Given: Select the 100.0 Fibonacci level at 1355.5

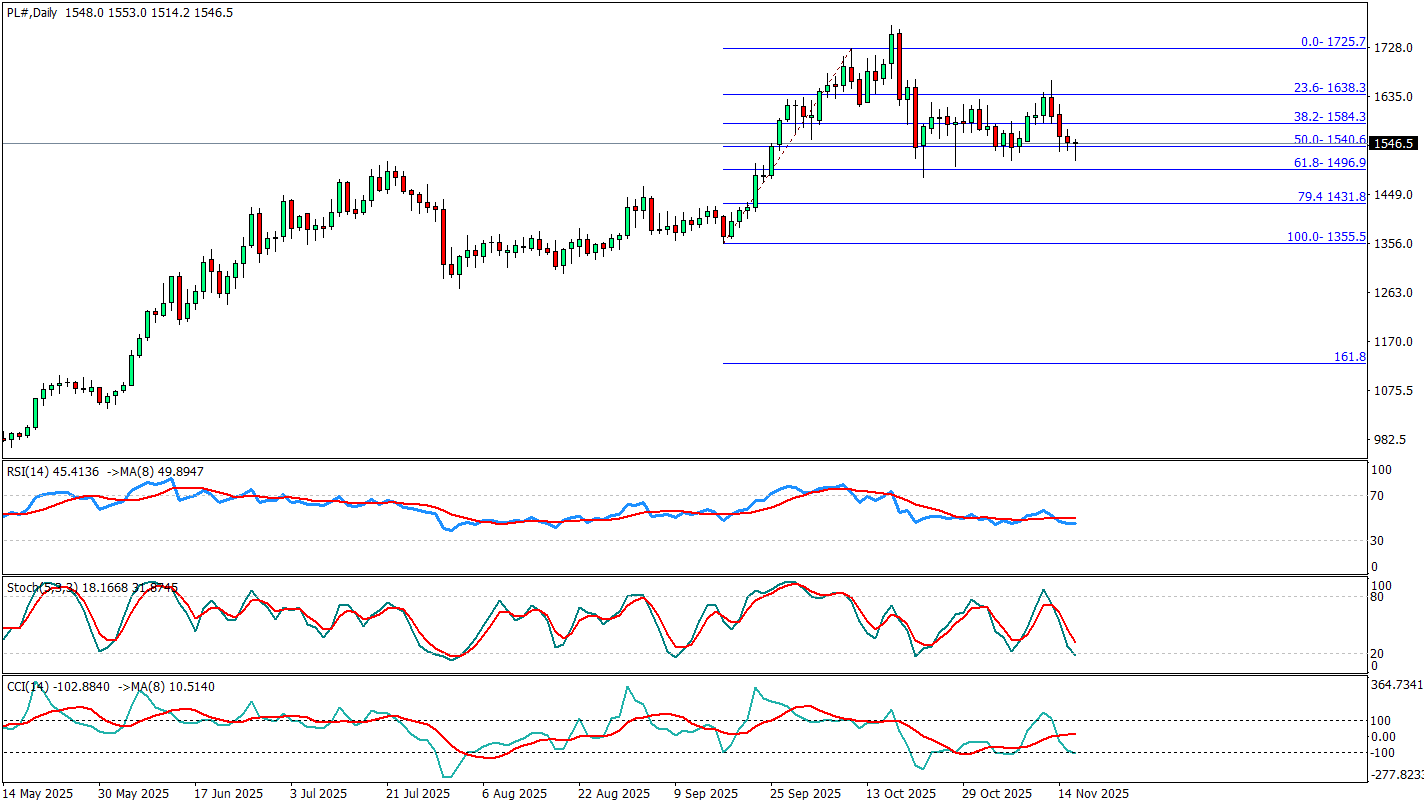Looking at the screenshot, I should click(x=1325, y=237).
